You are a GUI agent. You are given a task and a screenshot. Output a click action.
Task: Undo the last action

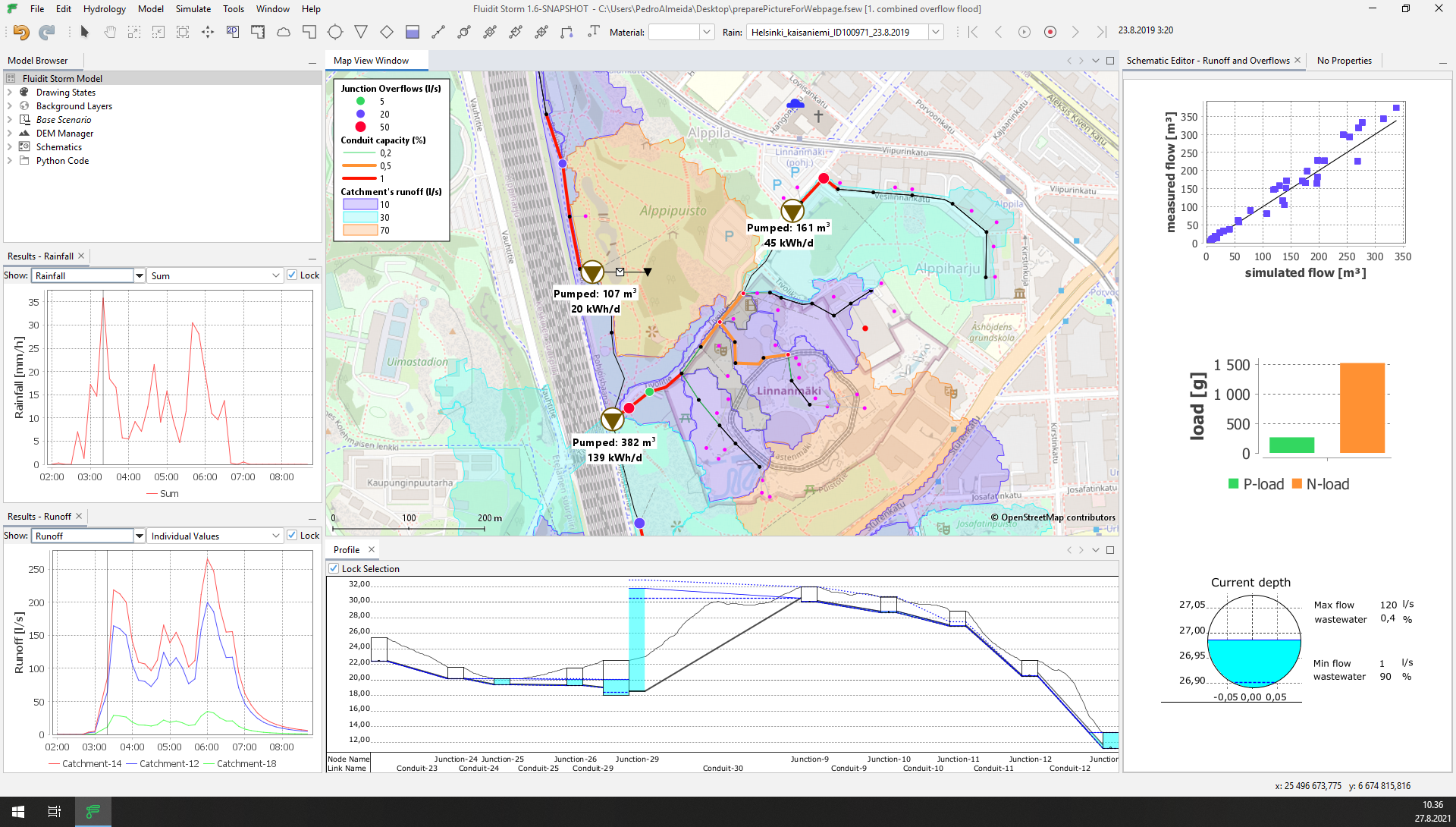(20, 32)
